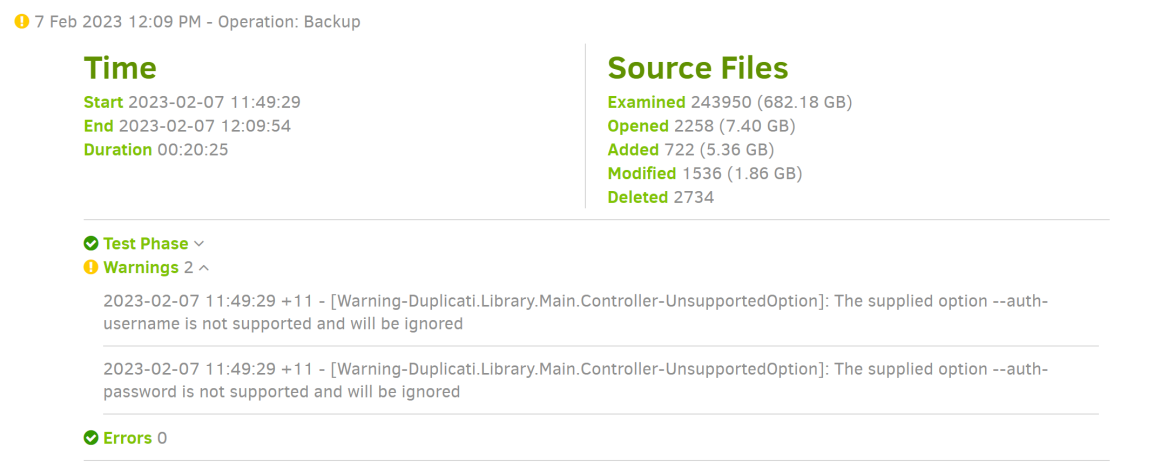Select the --auth-password unsupported option warning
Image resolution: width=1149 pixels, height=470 pixels.
tap(575, 380)
